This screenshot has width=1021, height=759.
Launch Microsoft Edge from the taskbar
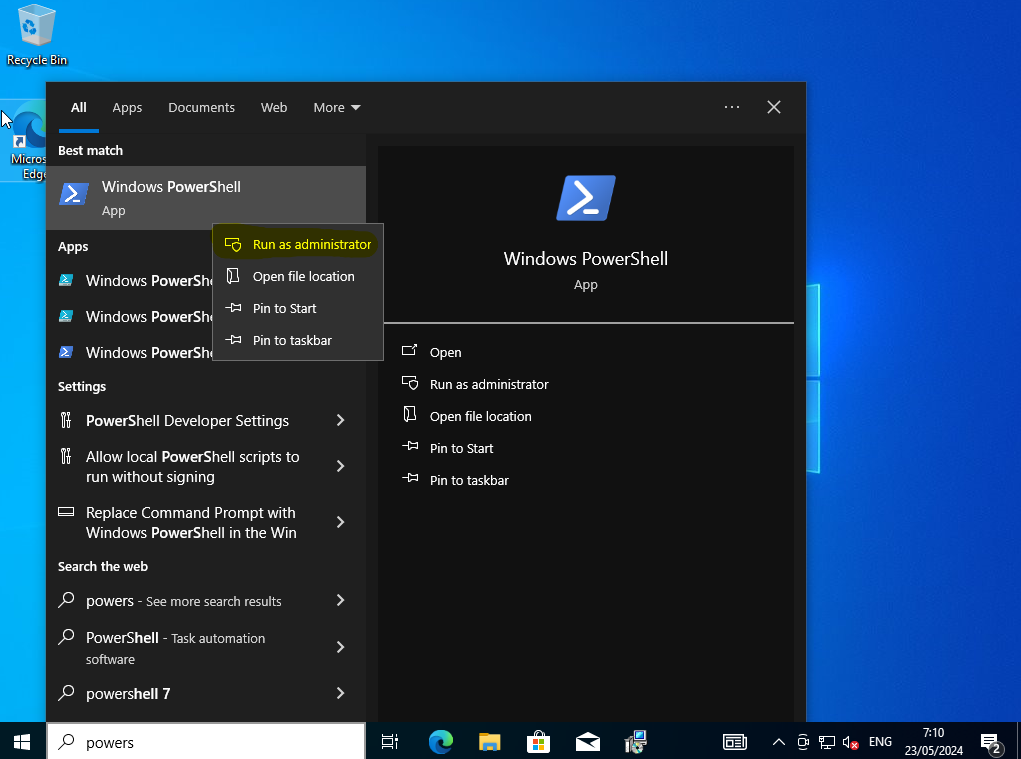[441, 741]
